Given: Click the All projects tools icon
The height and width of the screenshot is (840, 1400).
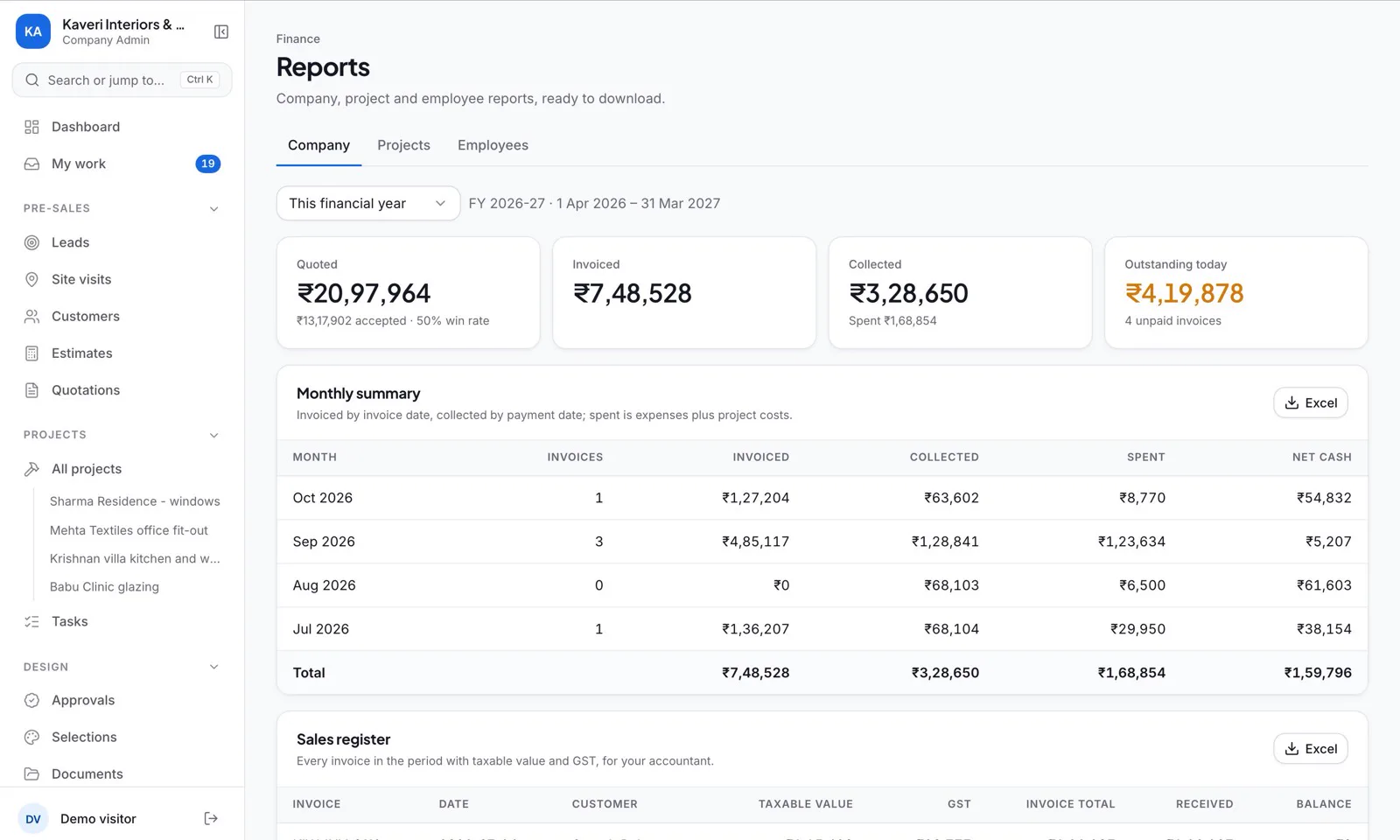Looking at the screenshot, I should click(x=32, y=469).
